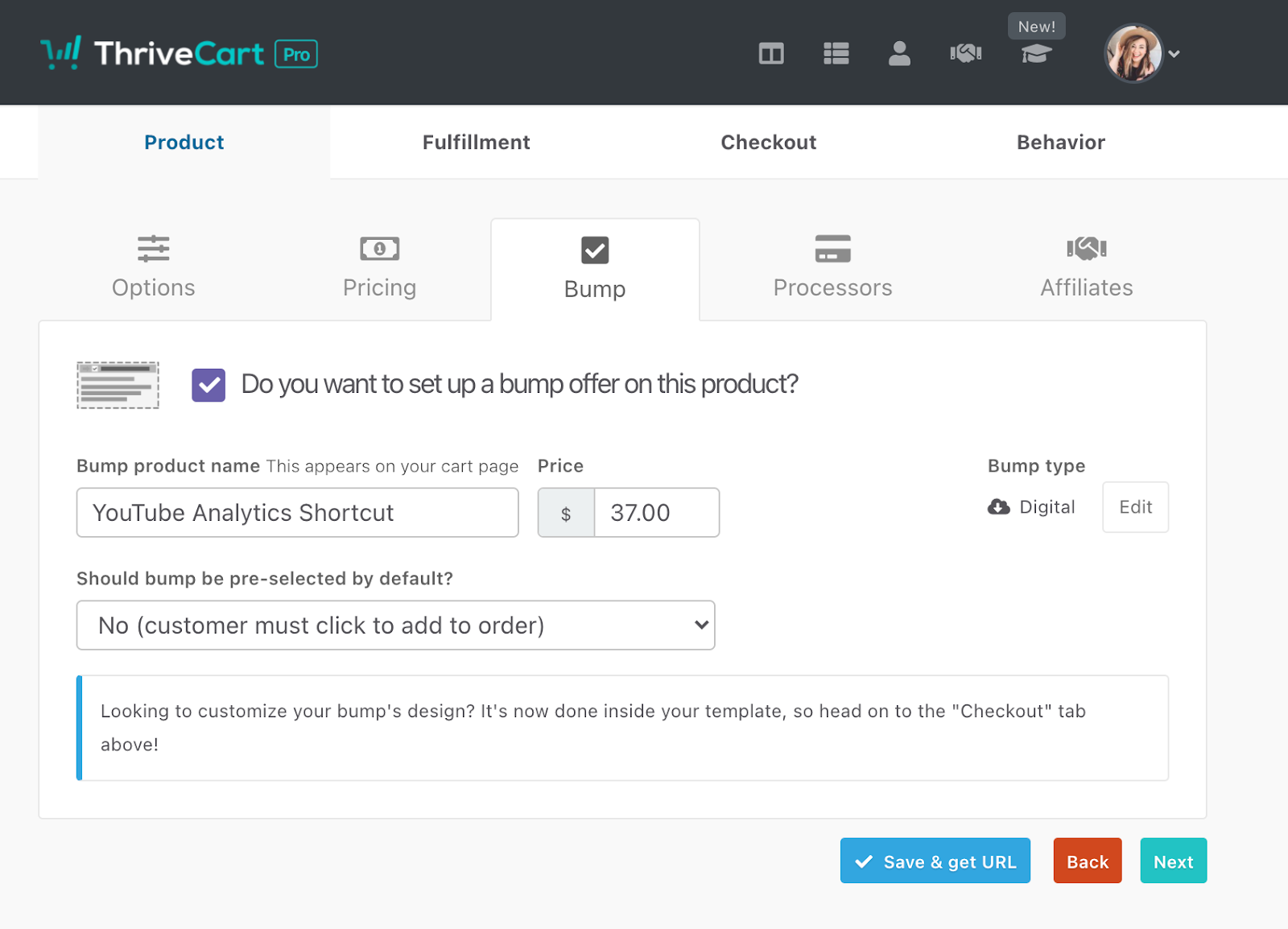The image size is (1288, 929).
Task: Click the Price input field
Action: pos(657,513)
